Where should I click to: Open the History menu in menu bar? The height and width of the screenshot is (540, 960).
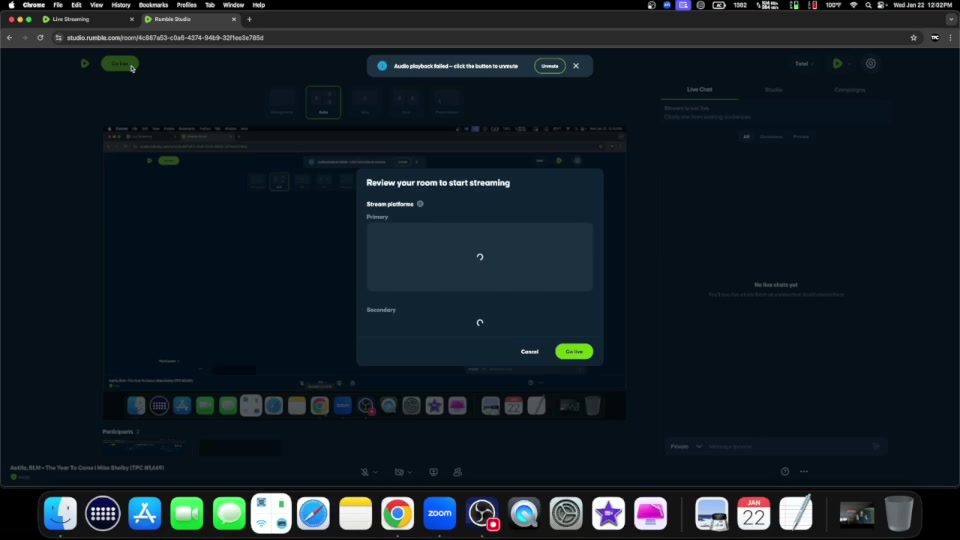(121, 5)
